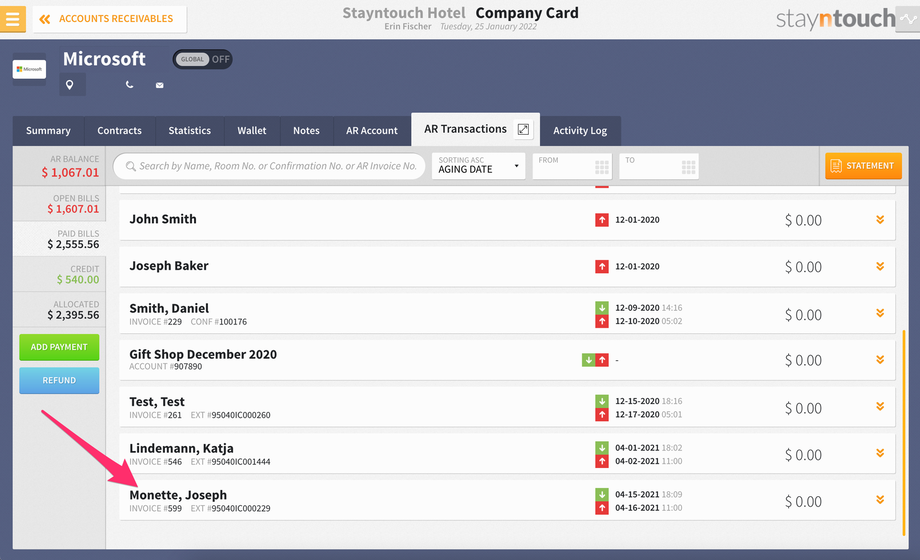Click the green Add Payment button
This screenshot has width=920, height=560.
(59, 347)
